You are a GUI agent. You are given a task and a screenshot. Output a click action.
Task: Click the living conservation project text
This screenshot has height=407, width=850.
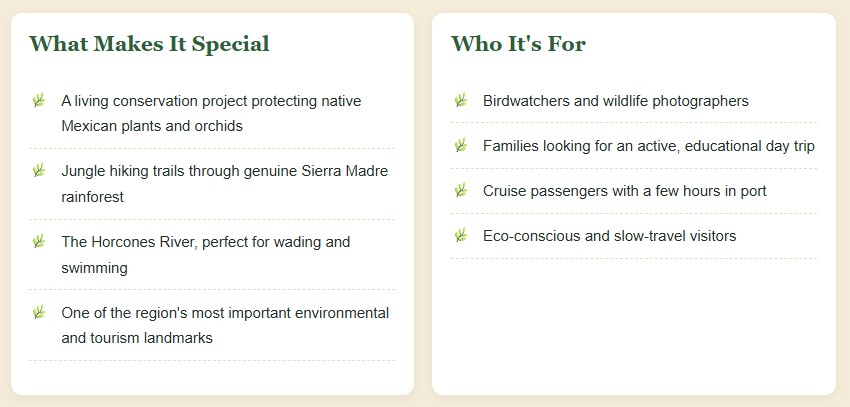211,114
